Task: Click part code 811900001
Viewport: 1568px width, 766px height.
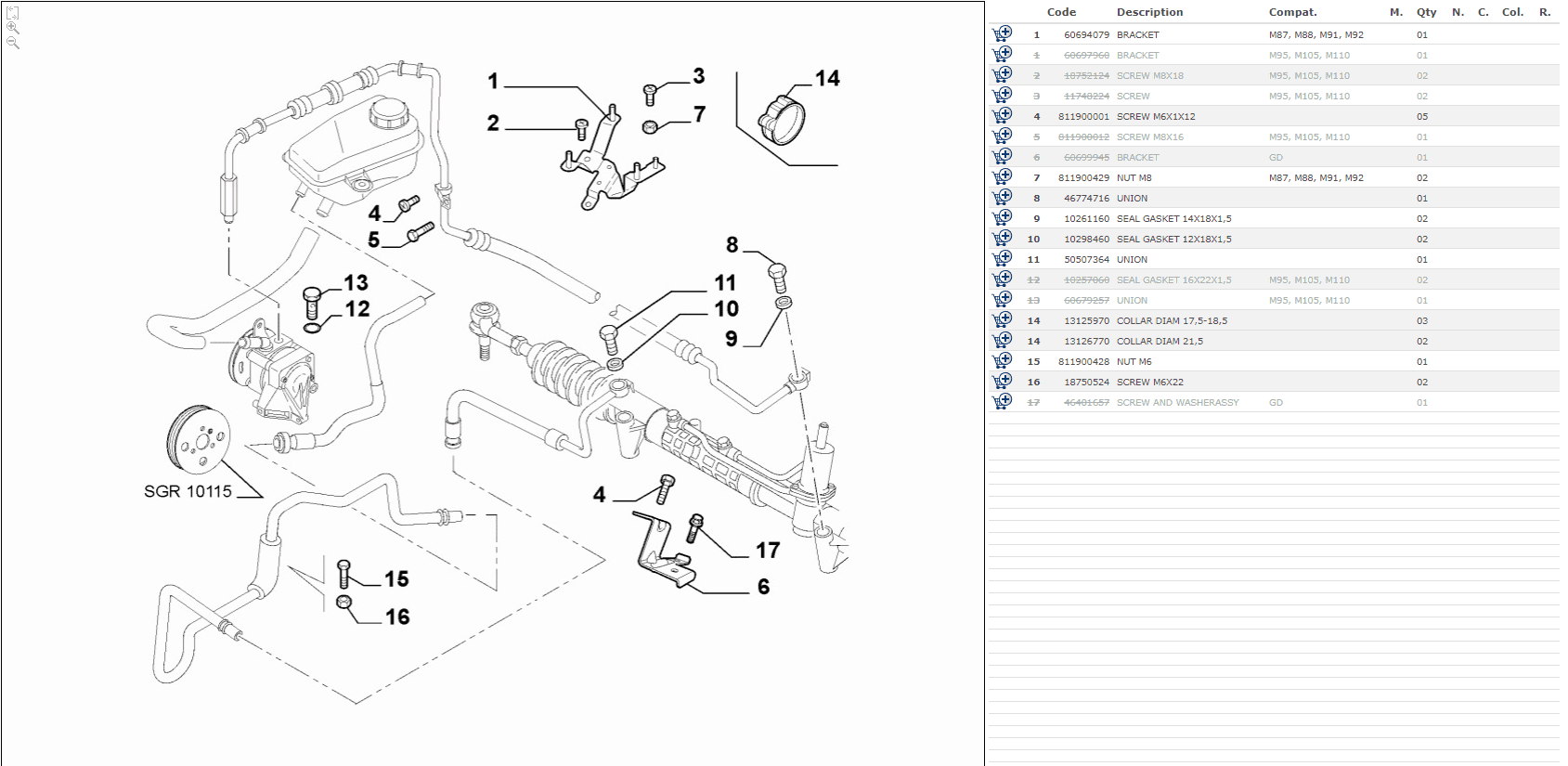Action: tap(1083, 116)
